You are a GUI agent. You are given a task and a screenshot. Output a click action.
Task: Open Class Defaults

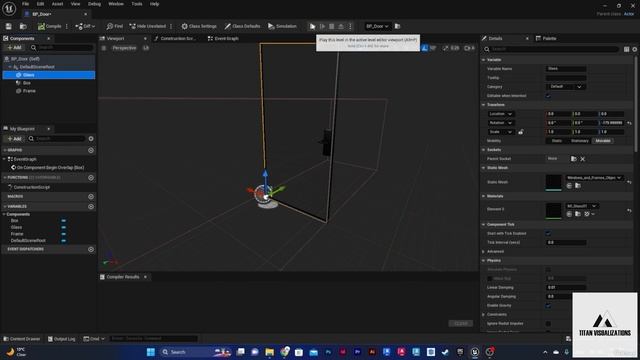click(242, 27)
